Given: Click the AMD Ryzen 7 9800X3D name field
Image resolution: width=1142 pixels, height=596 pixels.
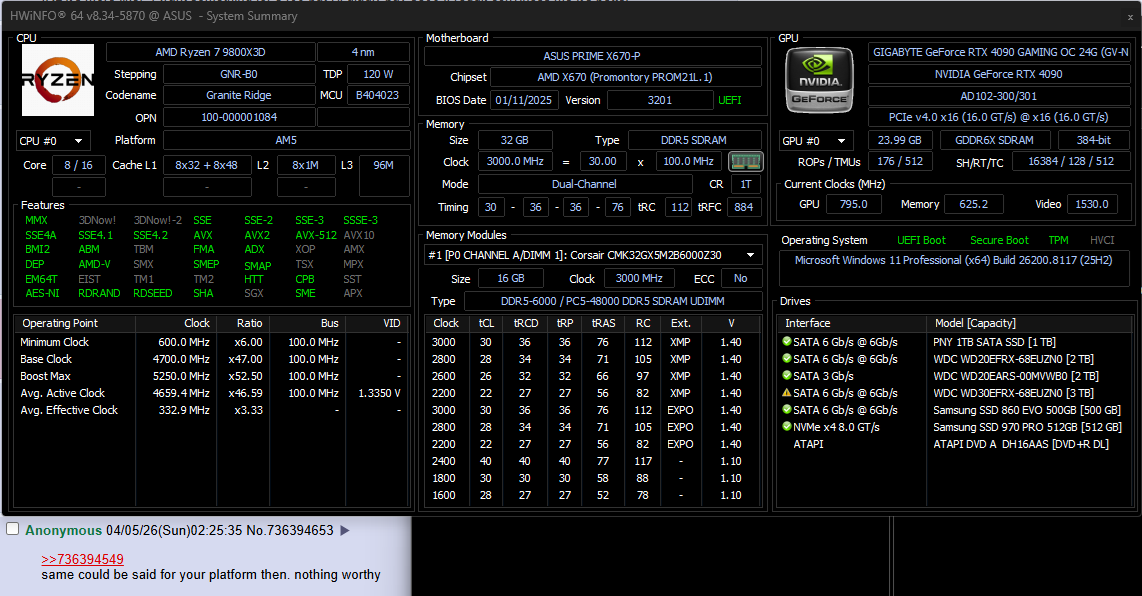Looking at the screenshot, I should pyautogui.click(x=210, y=52).
